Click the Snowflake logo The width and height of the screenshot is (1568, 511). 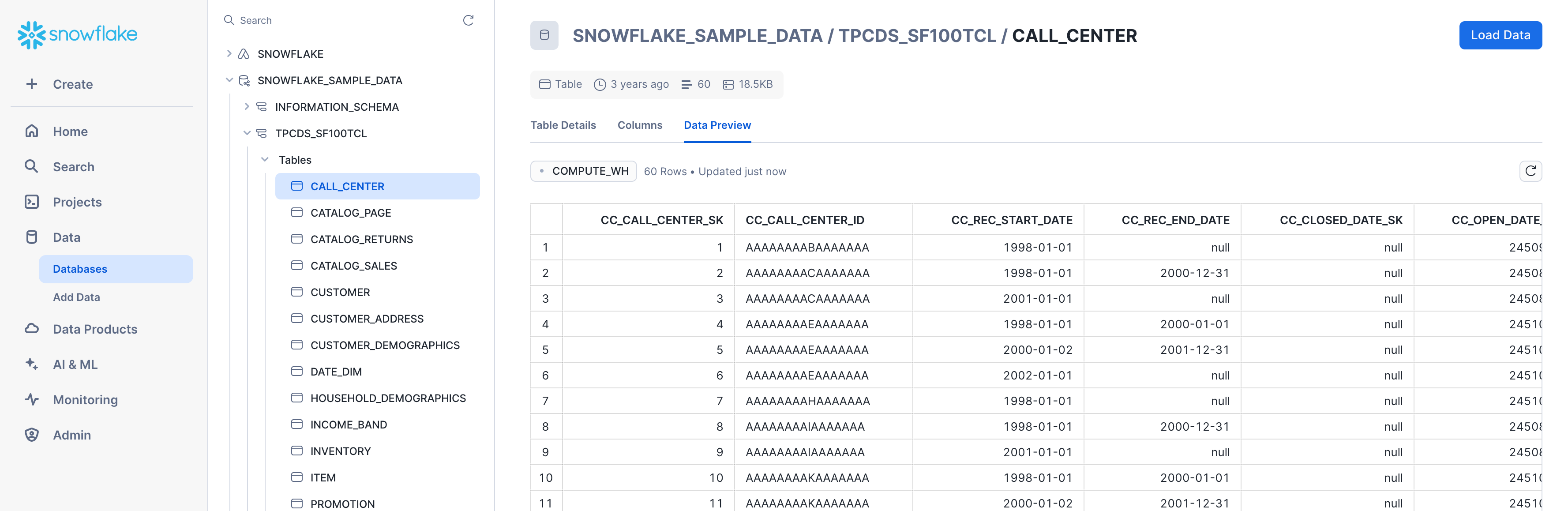click(77, 35)
